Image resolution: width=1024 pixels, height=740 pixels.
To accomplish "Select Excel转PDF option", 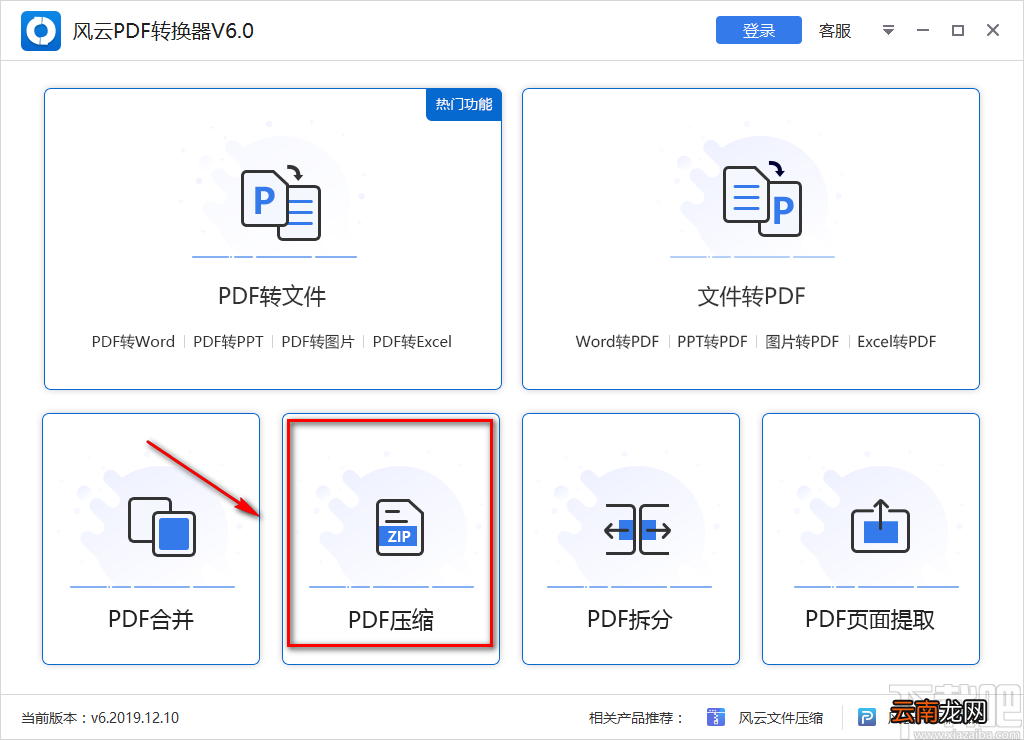I will [x=897, y=342].
